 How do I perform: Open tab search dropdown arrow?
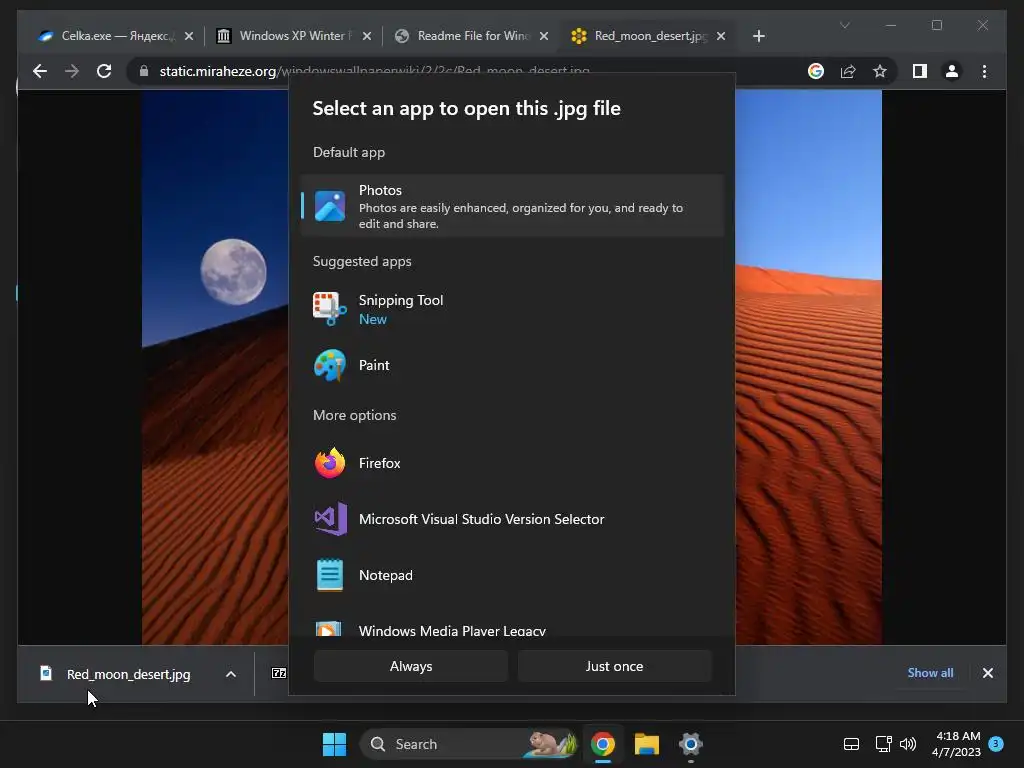[844, 25]
